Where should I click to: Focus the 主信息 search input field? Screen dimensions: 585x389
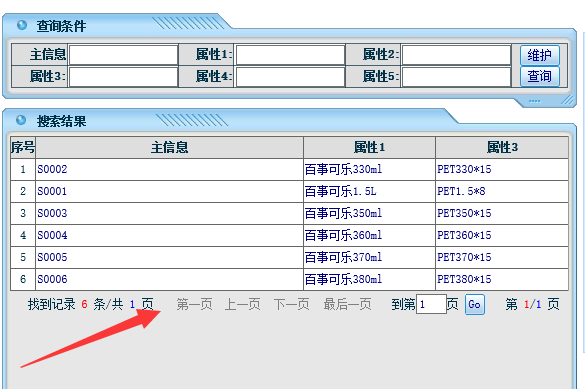[123, 55]
